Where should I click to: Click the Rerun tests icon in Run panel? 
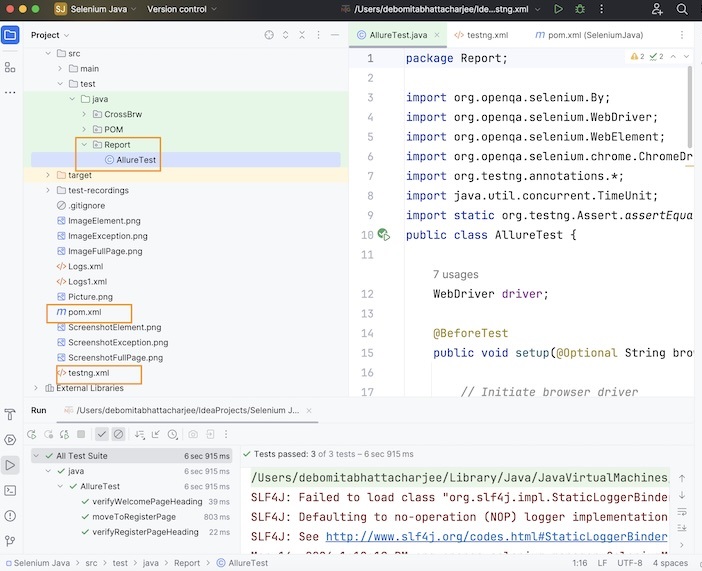click(33, 434)
